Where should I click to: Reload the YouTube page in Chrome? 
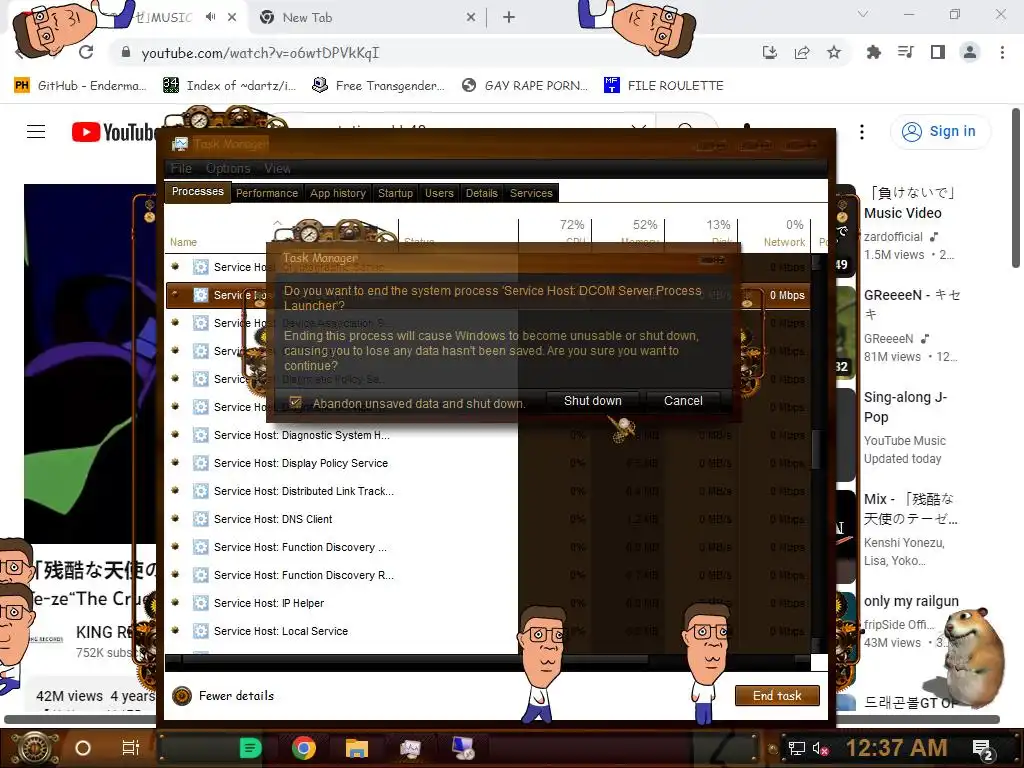click(86, 52)
